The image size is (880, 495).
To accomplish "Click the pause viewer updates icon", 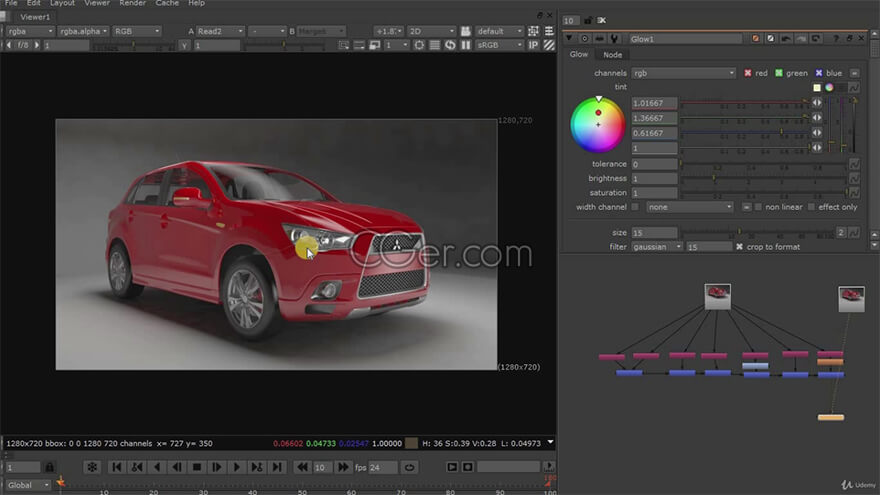I will [x=465, y=45].
